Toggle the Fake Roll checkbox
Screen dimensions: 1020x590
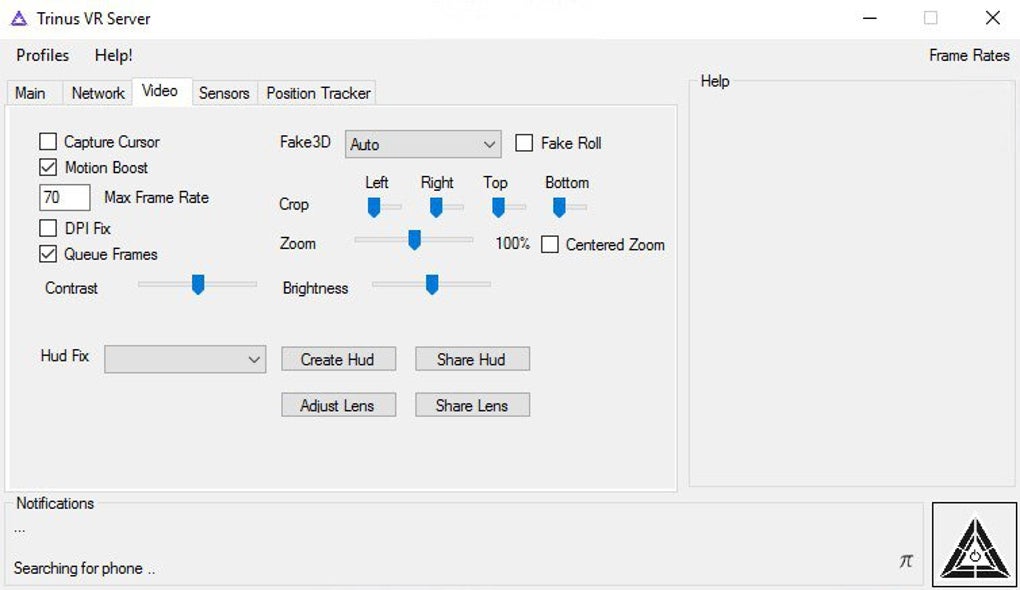524,143
